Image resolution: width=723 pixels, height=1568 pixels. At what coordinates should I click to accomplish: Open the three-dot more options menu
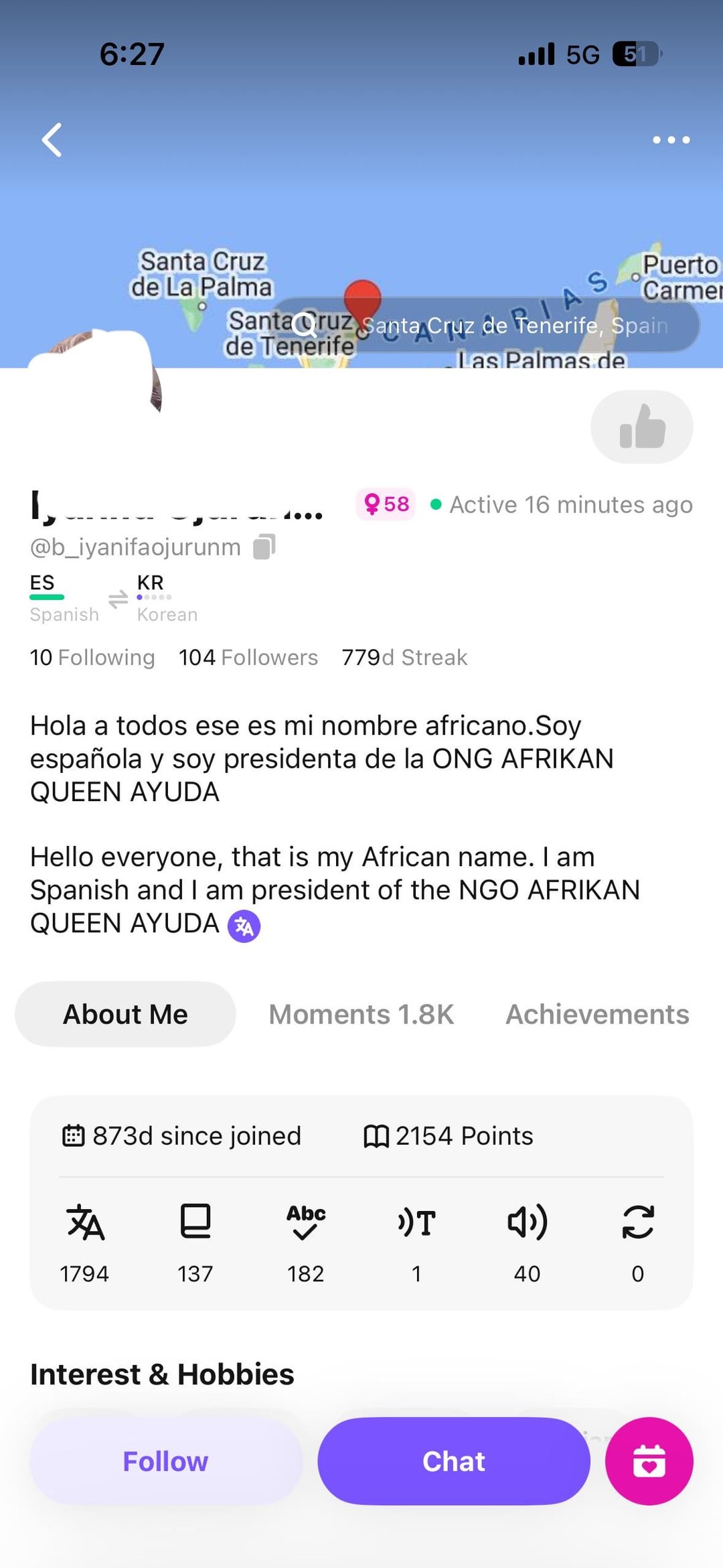671,140
